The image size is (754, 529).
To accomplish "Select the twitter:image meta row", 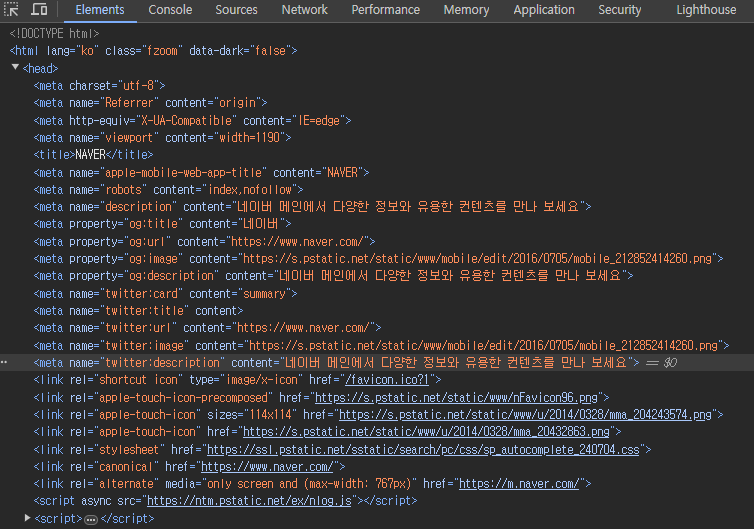I will tap(381, 345).
